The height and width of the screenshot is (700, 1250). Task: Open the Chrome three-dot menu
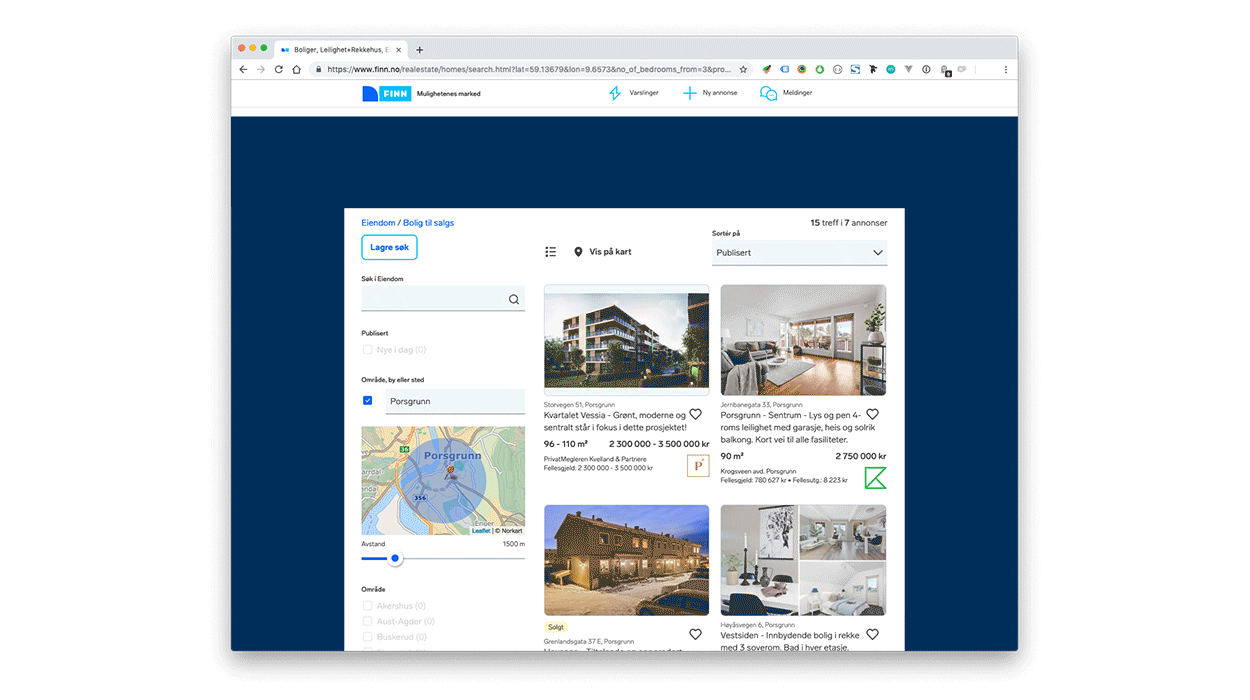(x=1005, y=70)
